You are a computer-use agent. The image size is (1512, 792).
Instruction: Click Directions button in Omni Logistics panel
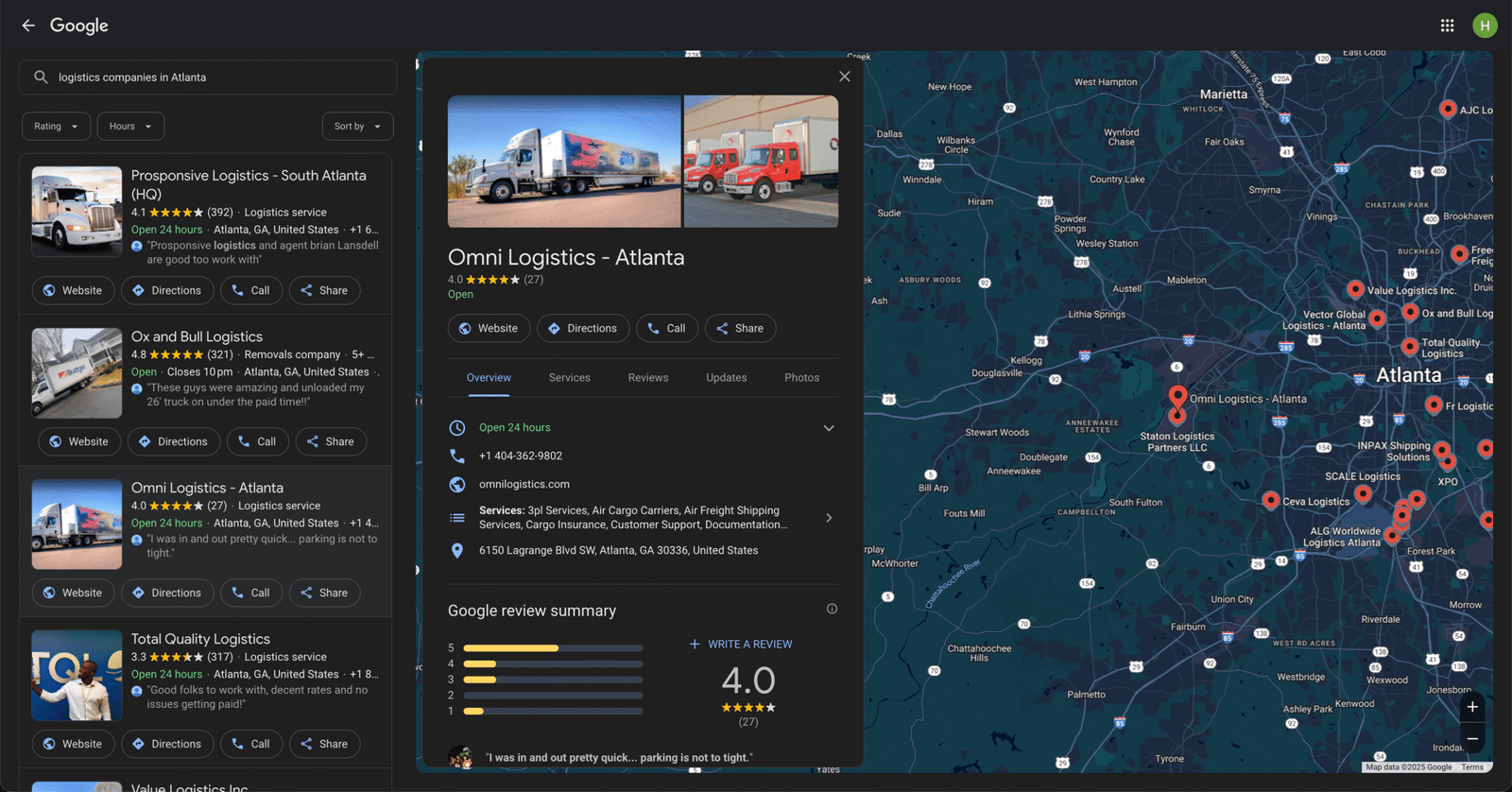583,329
